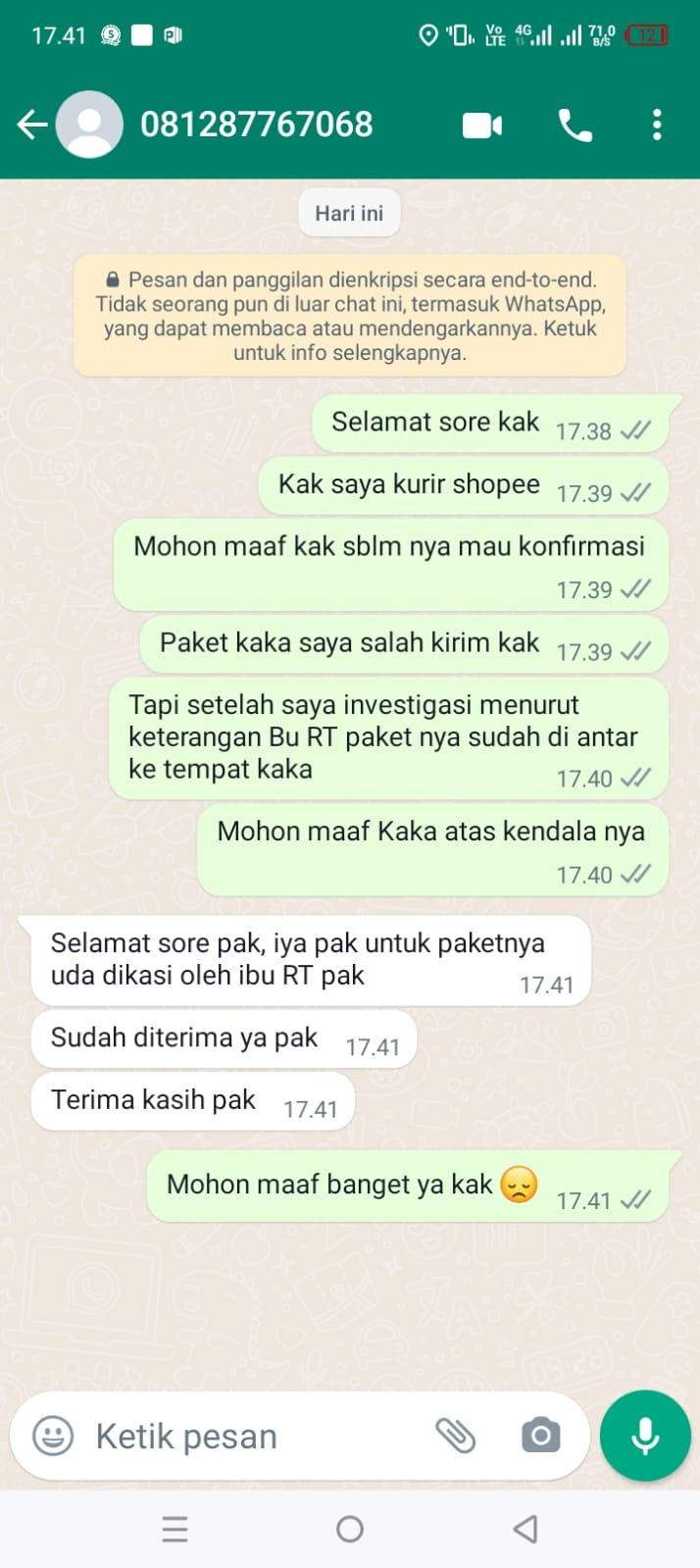700x1568 pixels.
Task: Start a video call
Action: tap(482, 126)
